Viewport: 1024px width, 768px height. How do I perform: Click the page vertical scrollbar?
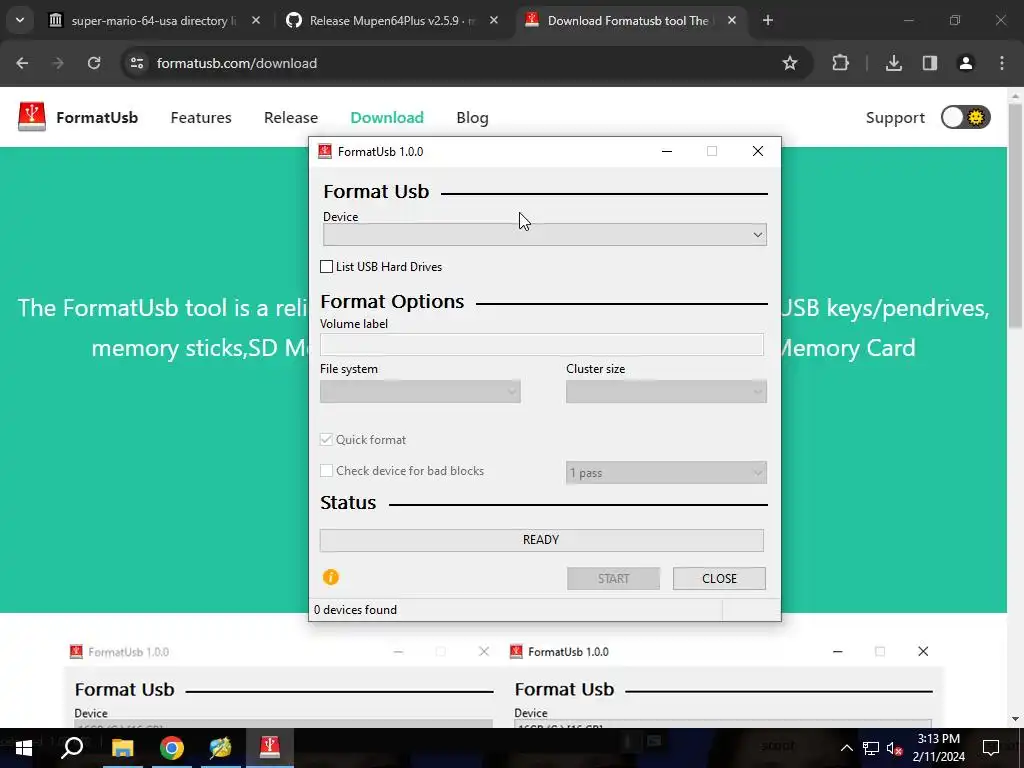pyautogui.click(x=1015, y=216)
